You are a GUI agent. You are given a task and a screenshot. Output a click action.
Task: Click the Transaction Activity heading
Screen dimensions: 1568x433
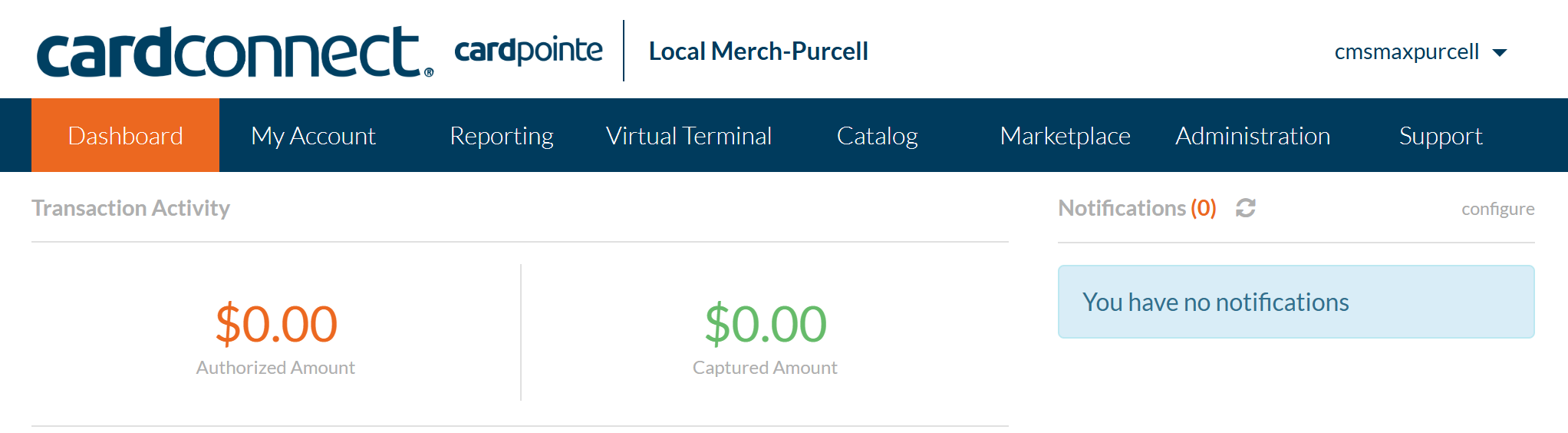(130, 208)
